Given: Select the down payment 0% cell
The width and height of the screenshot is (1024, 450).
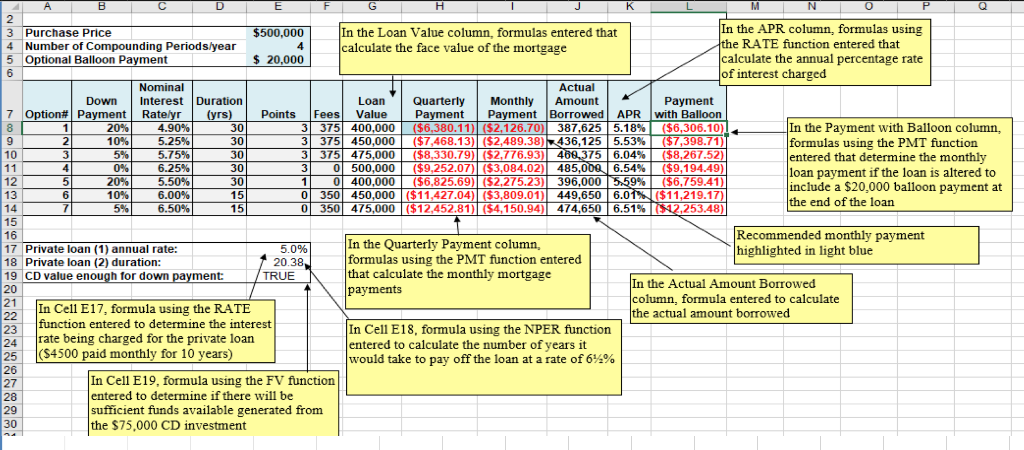Looking at the screenshot, I should point(103,169).
